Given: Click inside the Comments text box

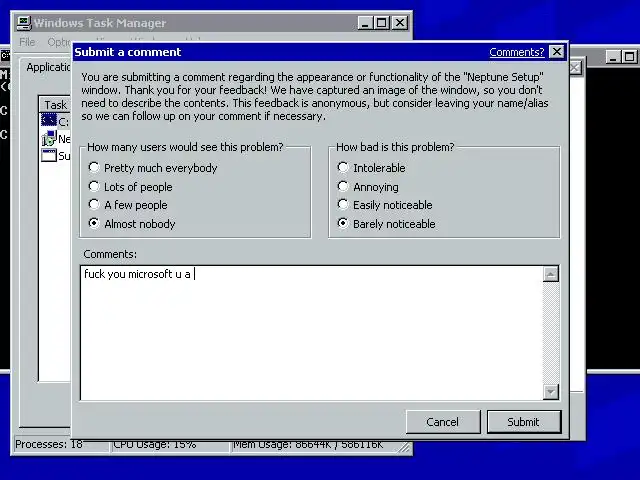Looking at the screenshot, I should coord(312,333).
